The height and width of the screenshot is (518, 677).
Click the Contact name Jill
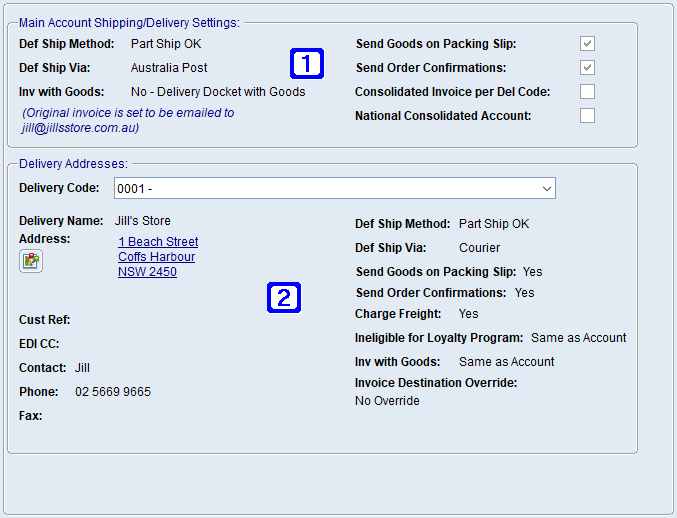tap(82, 368)
